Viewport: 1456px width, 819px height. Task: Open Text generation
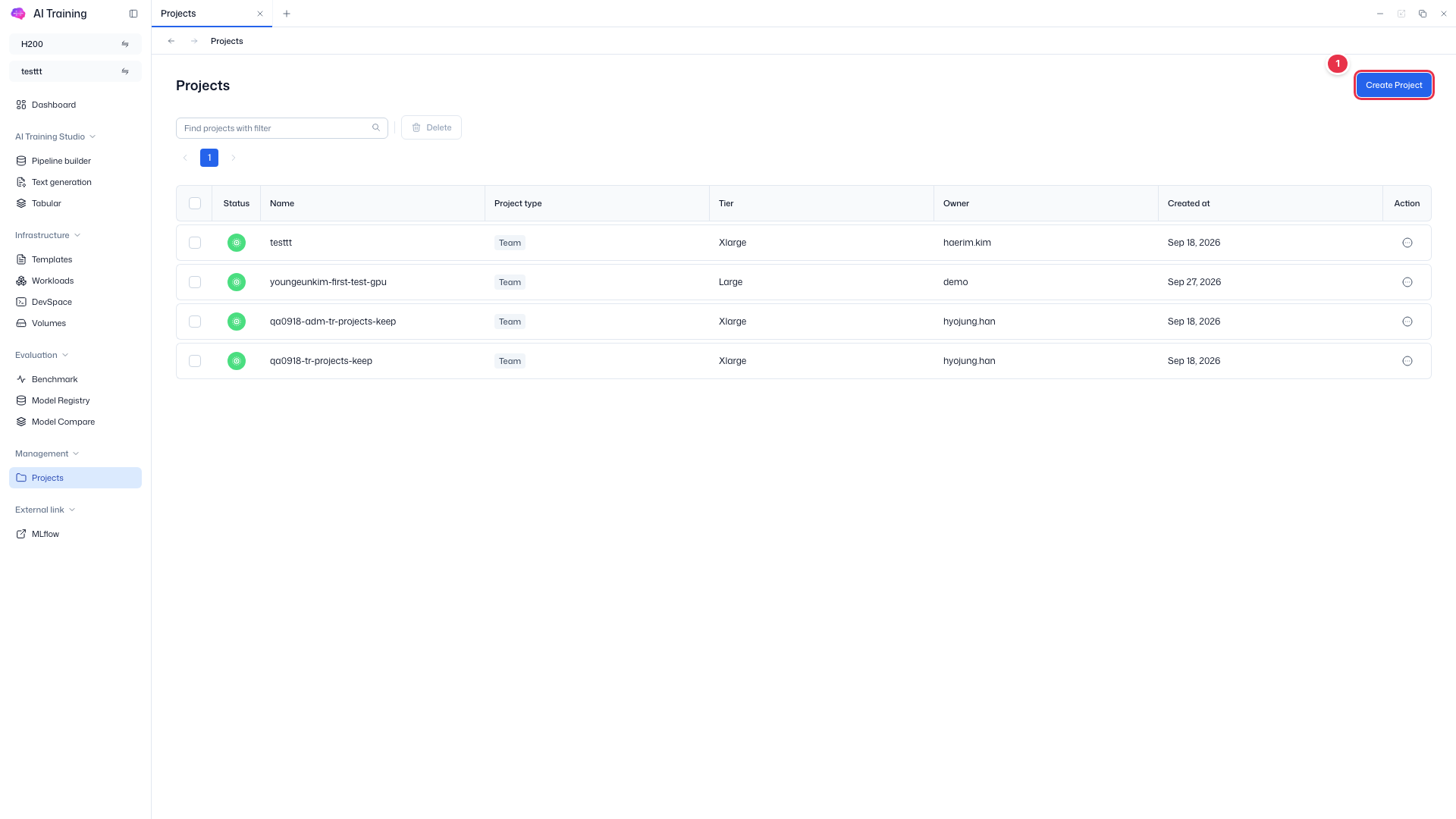tap(75, 182)
